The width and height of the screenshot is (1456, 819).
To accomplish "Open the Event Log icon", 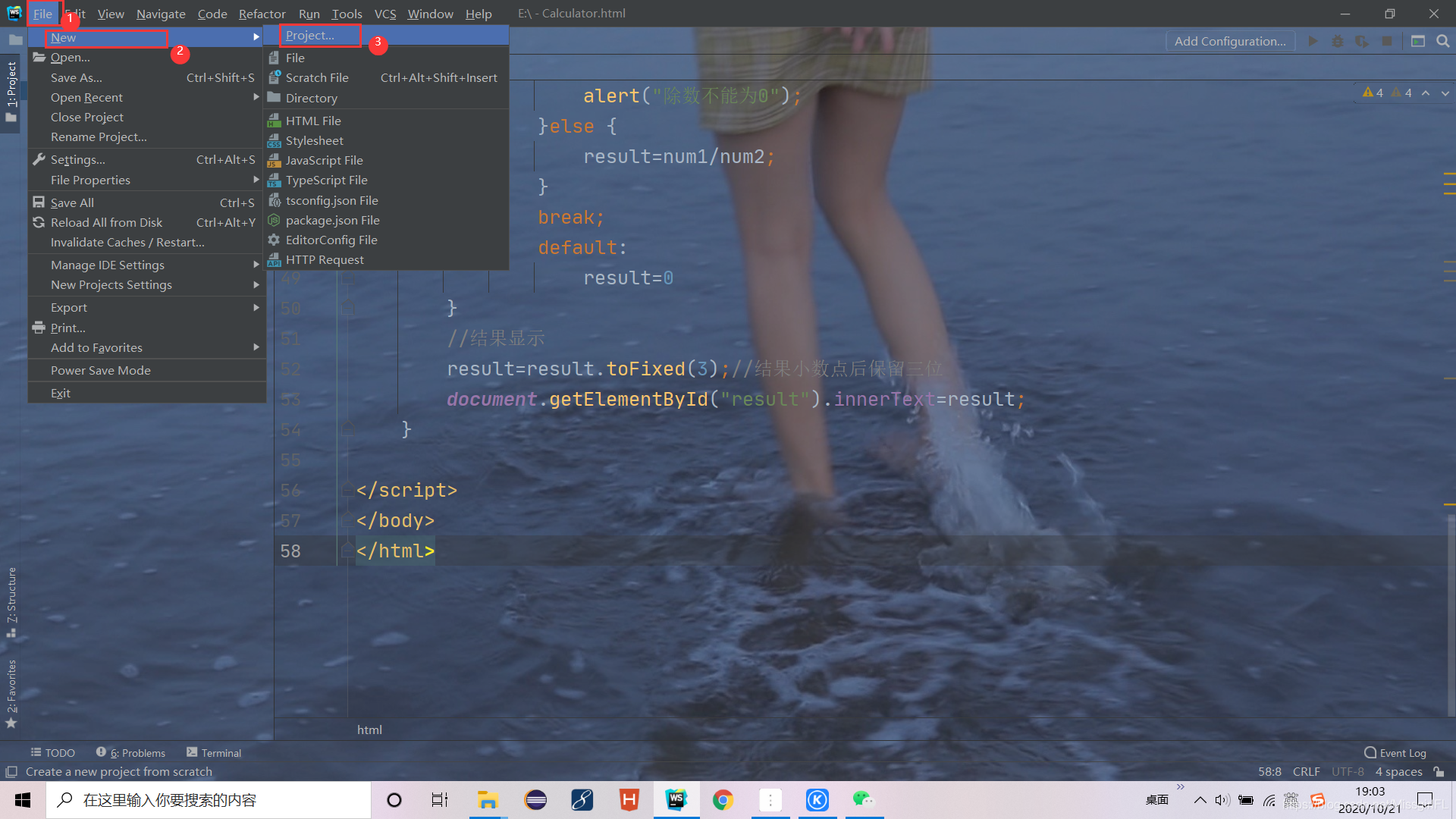I will (x=1395, y=752).
